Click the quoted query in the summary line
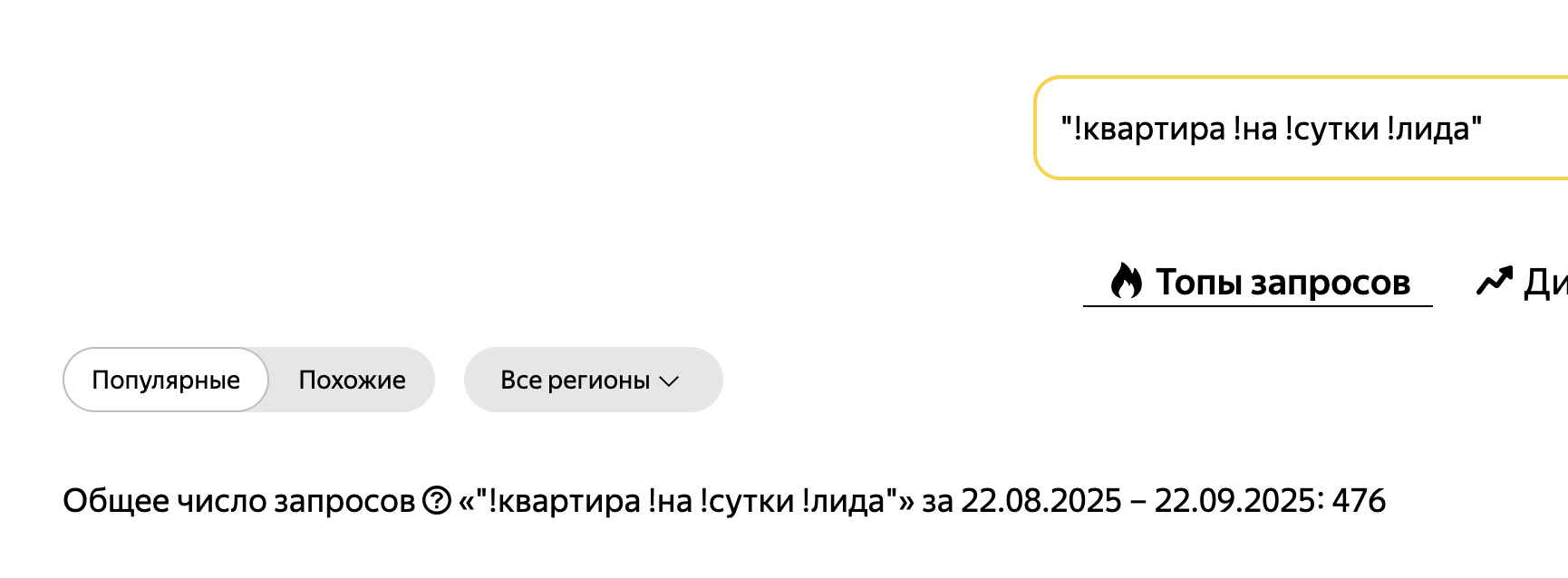Viewport: 1568px width, 578px height. pyautogui.click(x=686, y=500)
